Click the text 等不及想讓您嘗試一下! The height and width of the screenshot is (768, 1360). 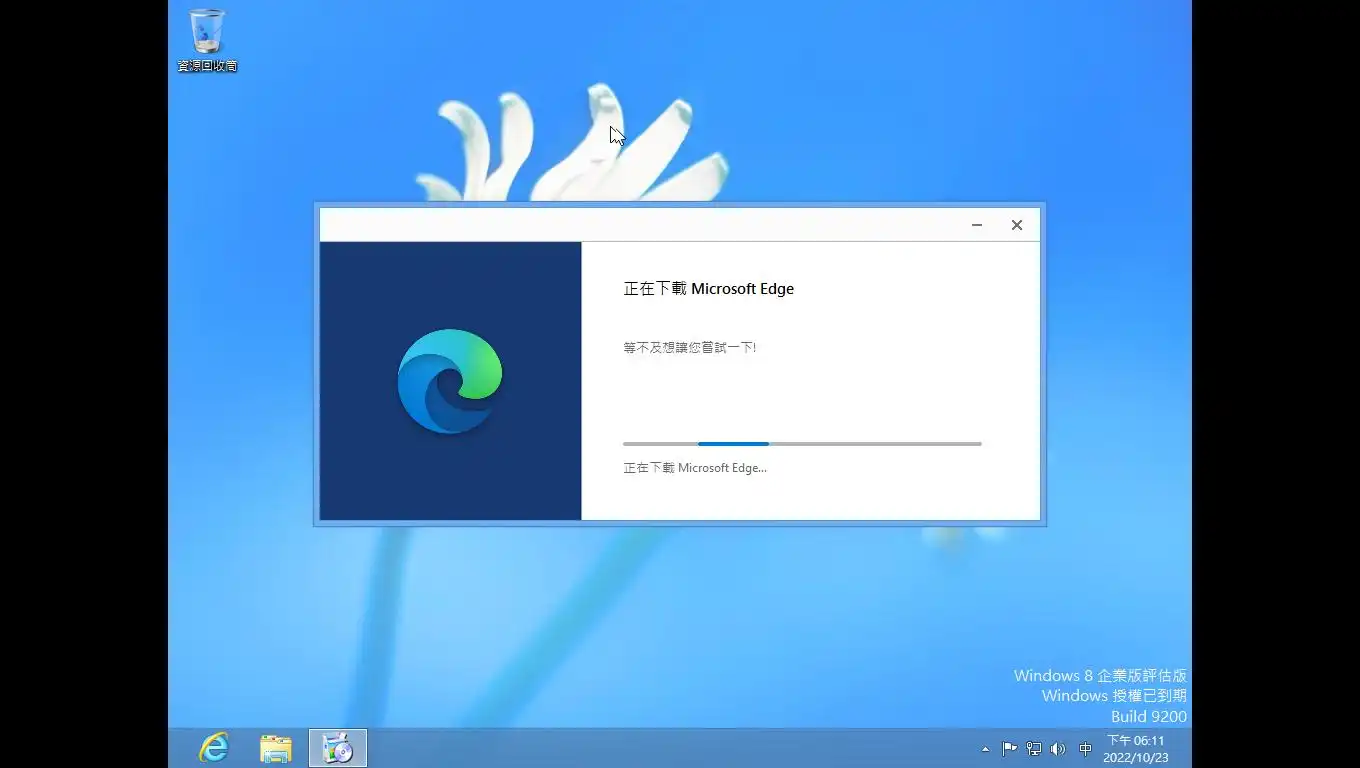point(690,347)
